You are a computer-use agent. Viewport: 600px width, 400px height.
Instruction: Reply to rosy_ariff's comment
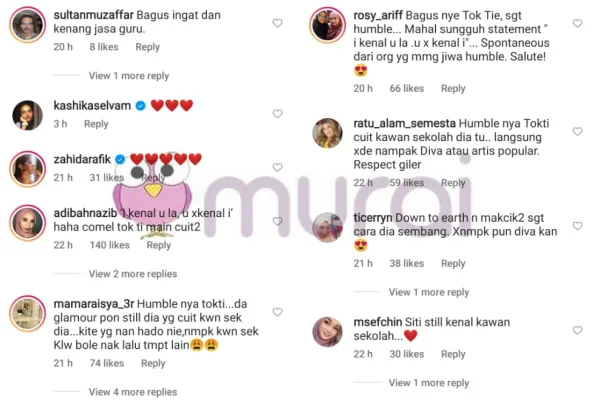coord(453,88)
